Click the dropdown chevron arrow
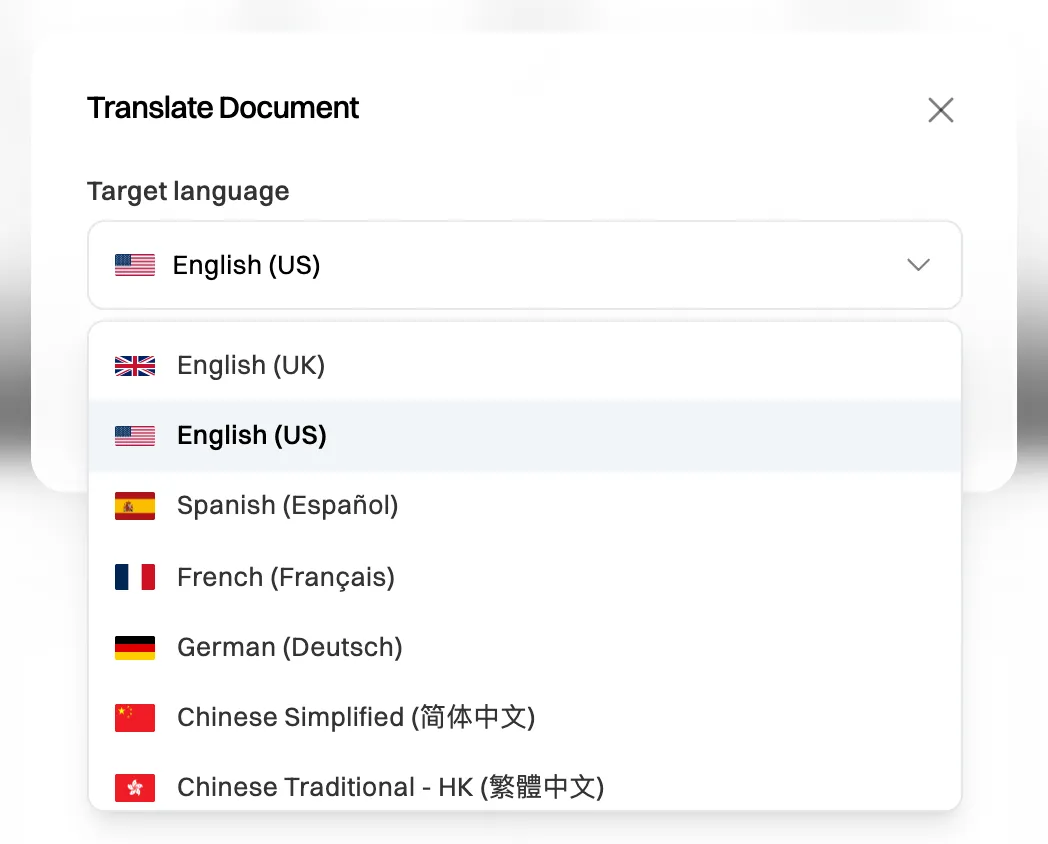This screenshot has height=844, width=1048. tap(918, 265)
